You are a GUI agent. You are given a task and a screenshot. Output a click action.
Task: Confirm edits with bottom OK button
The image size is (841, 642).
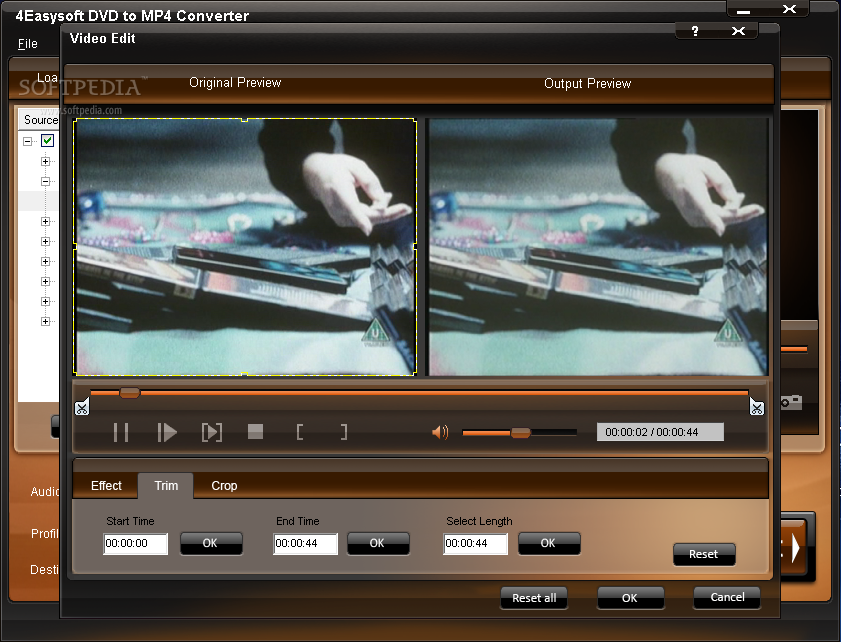click(x=630, y=598)
